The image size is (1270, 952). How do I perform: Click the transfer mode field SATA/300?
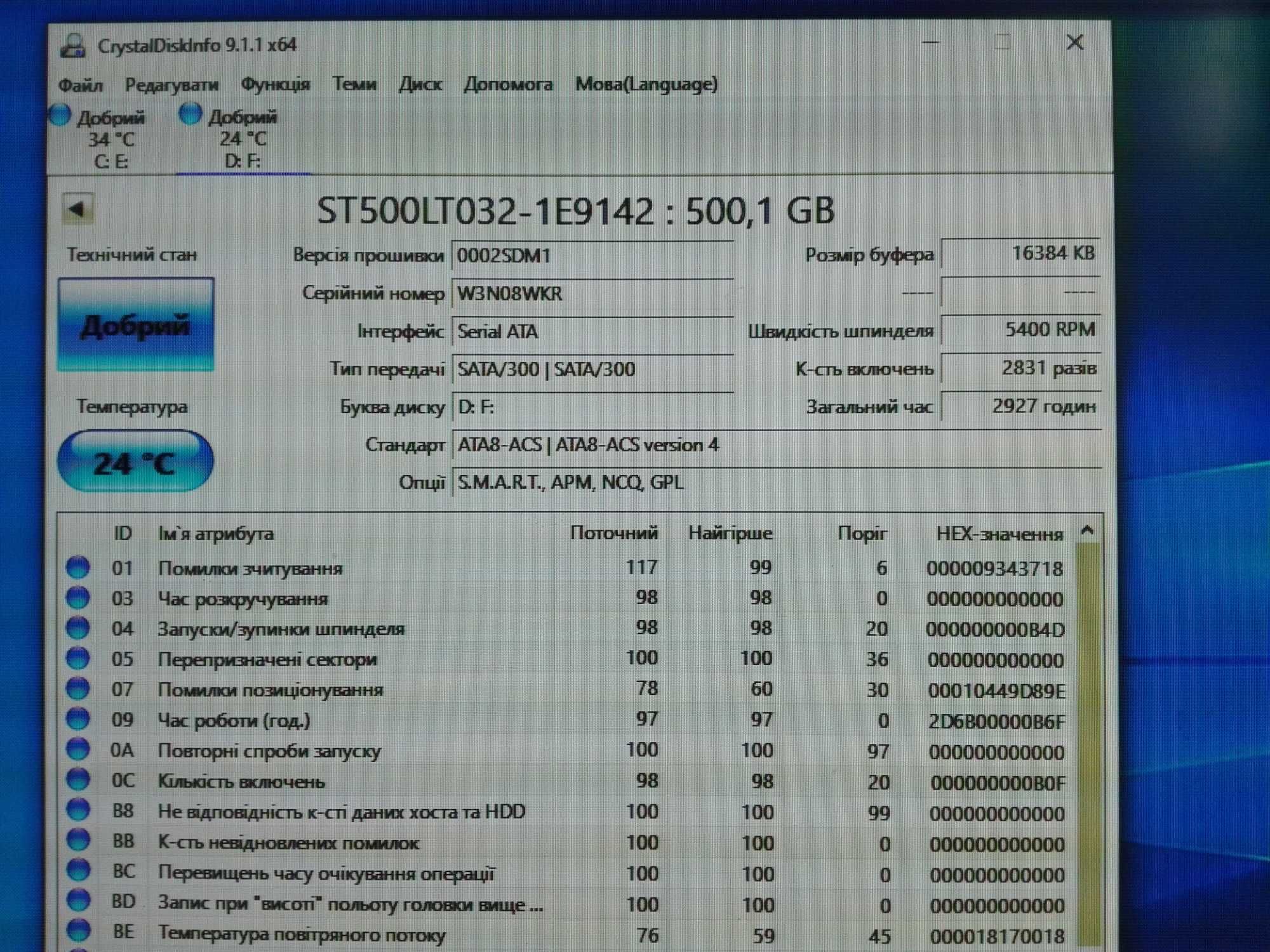[592, 369]
